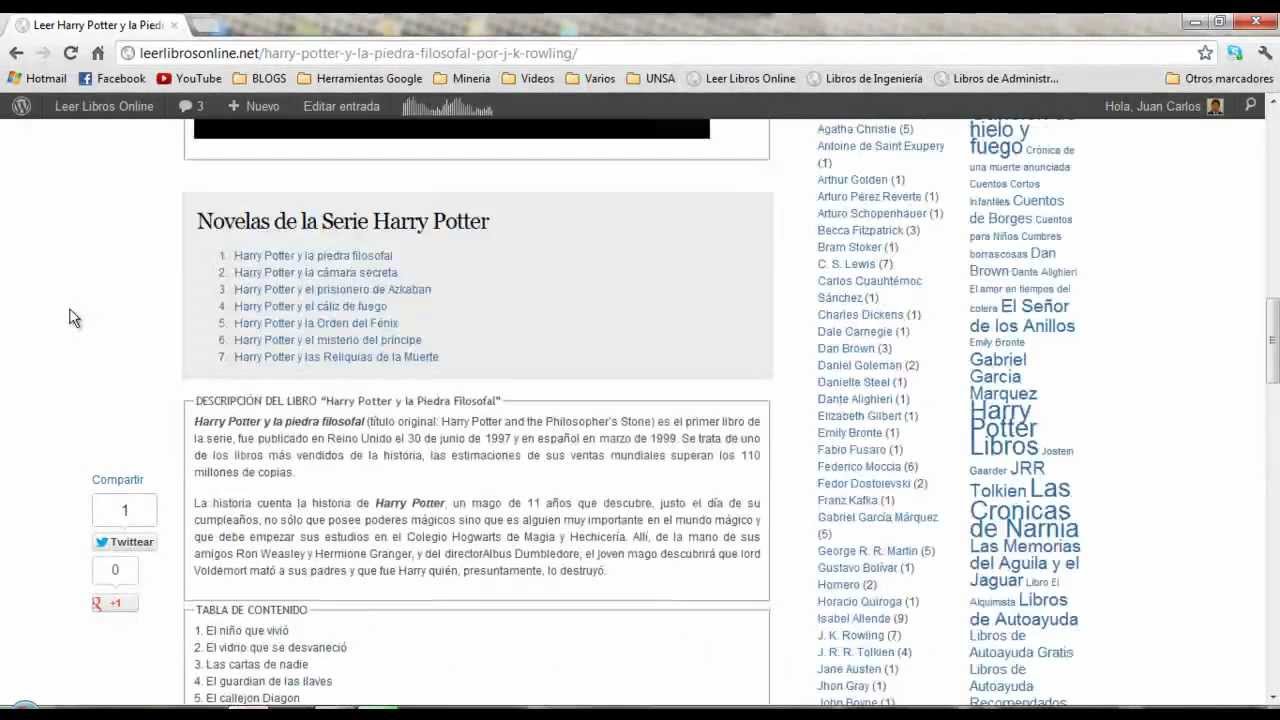Click JRR Tolkien tag
Image resolution: width=1280 pixels, height=720 pixels.
click(x=1007, y=480)
